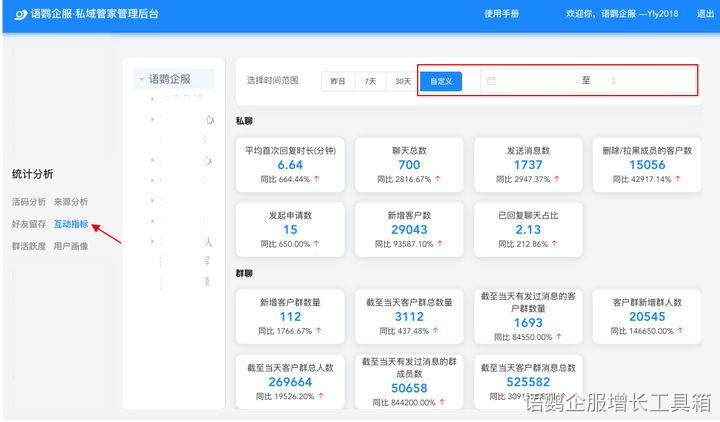
Task: Click the calendar icon in date range field
Action: 491,81
